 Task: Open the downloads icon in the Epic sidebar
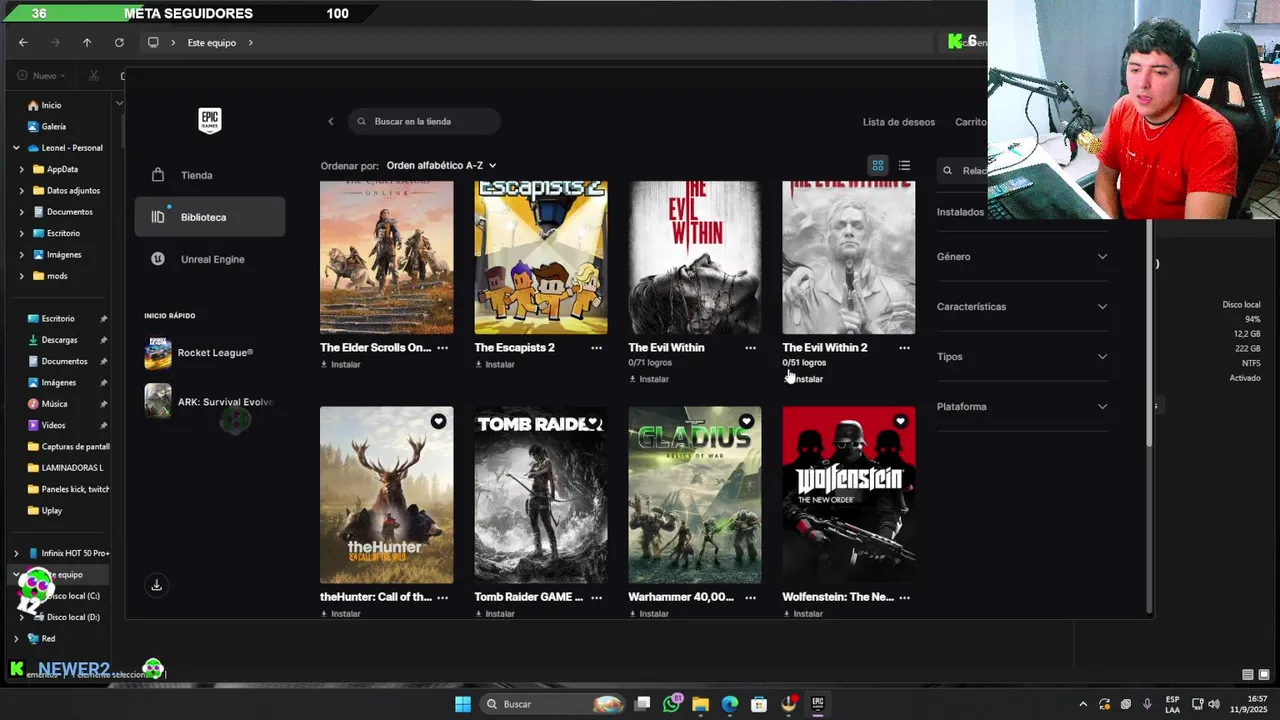pyautogui.click(x=156, y=585)
